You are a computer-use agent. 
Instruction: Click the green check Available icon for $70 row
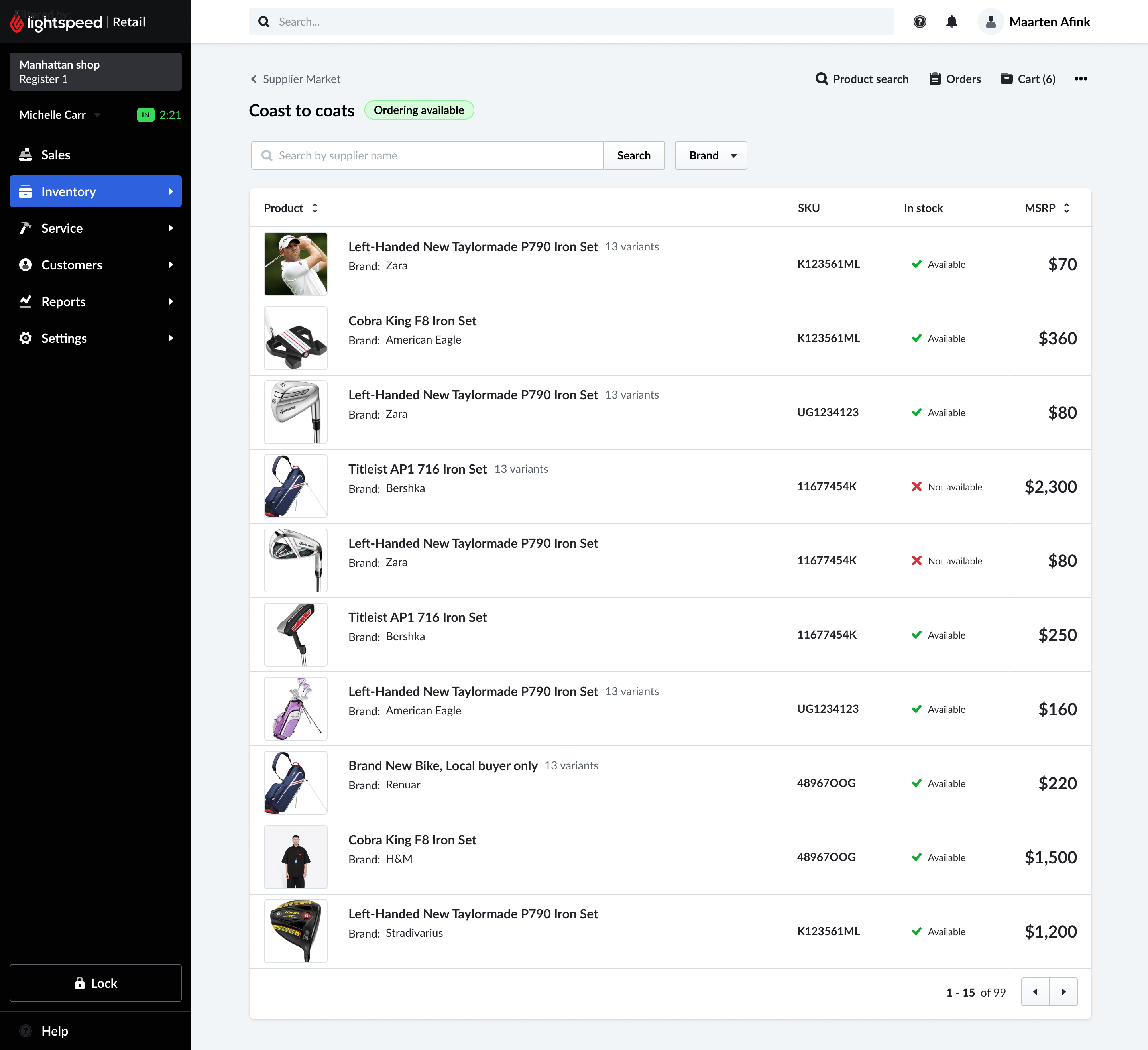point(916,264)
